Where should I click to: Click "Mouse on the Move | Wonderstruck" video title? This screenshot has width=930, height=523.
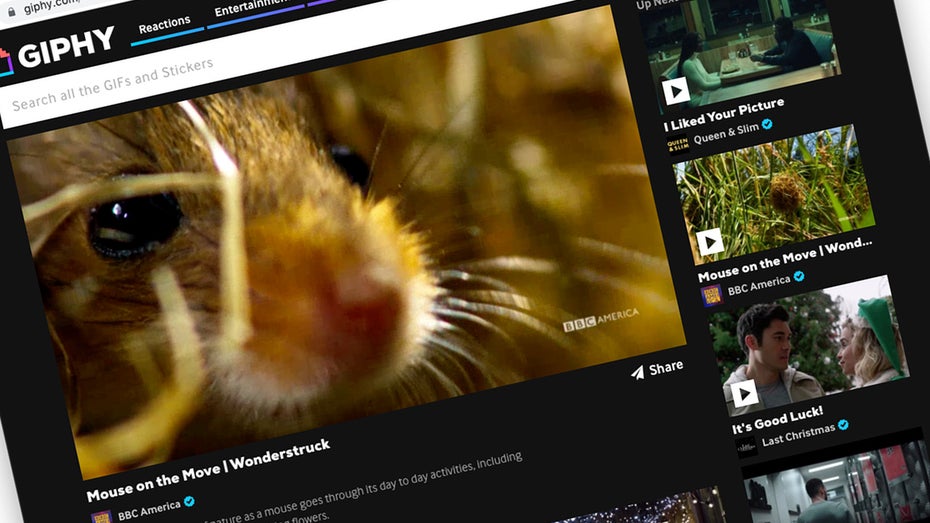pos(208,469)
